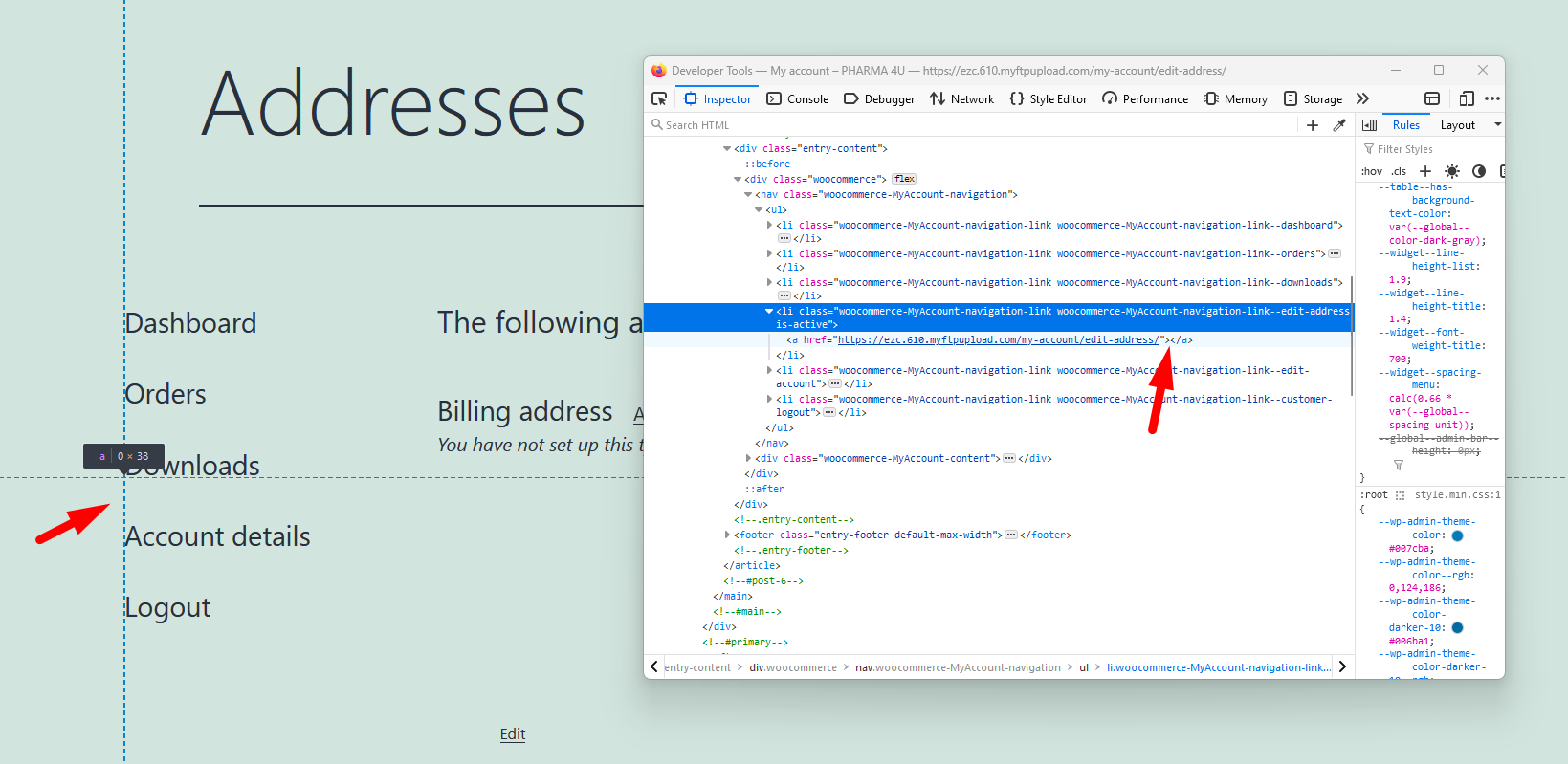Open the Performance panel
This screenshot has width=1568, height=764.
[x=1145, y=98]
